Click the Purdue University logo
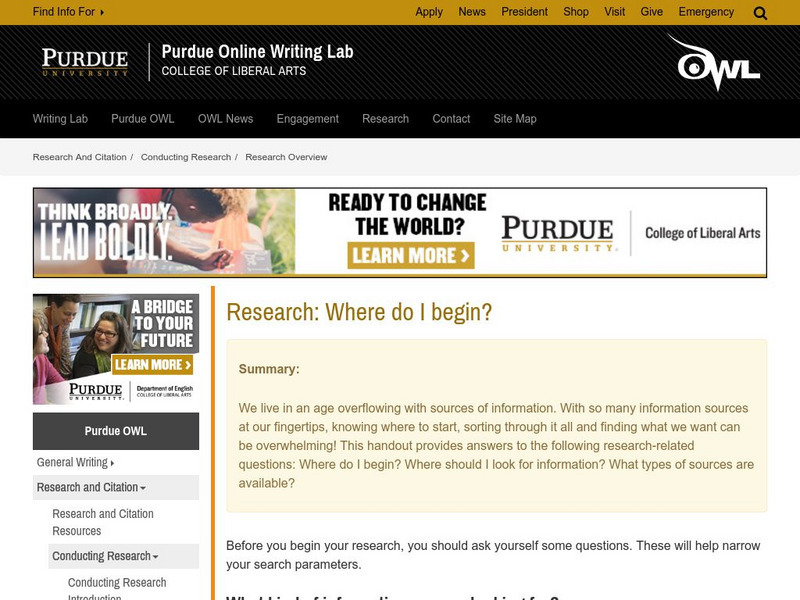Screen dimensions: 800x600 [85, 62]
